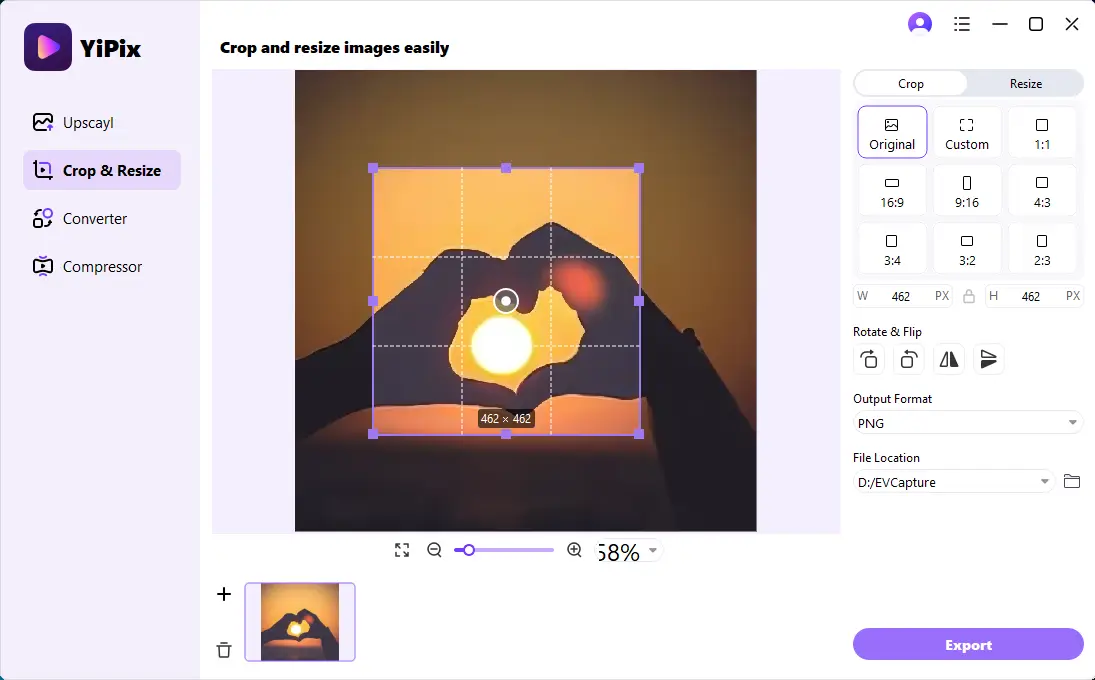Image resolution: width=1095 pixels, height=680 pixels.
Task: Switch to the Resize tab
Action: click(1025, 84)
